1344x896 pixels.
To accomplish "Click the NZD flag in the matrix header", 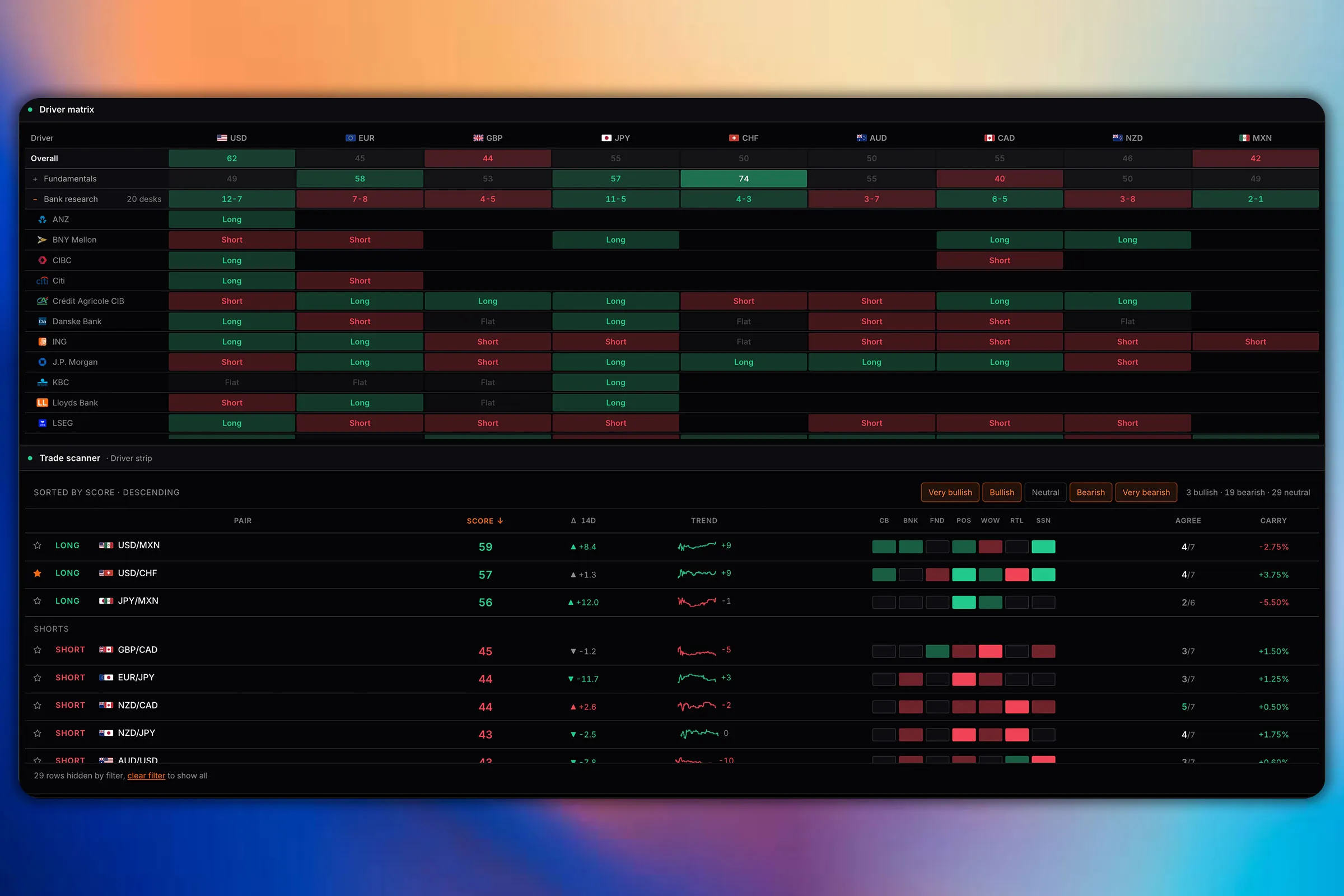I will [1118, 138].
